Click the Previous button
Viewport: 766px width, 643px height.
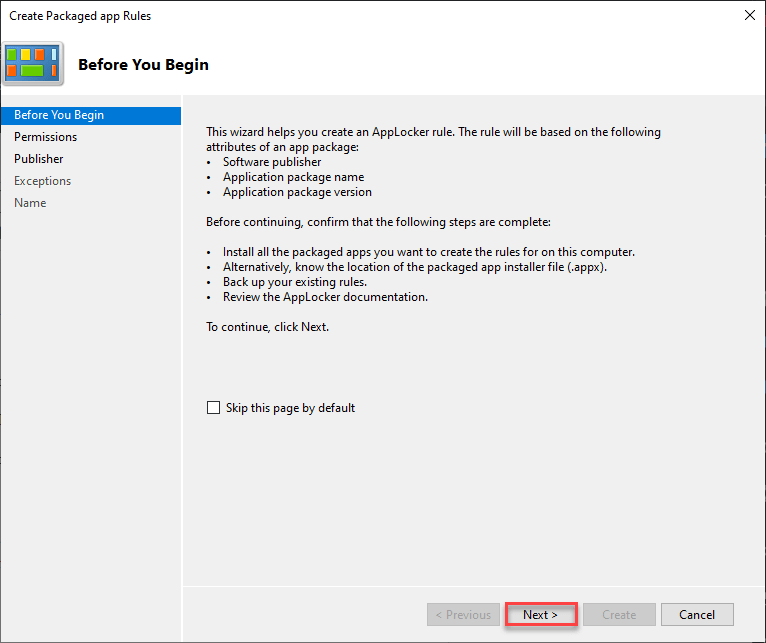coord(463,614)
